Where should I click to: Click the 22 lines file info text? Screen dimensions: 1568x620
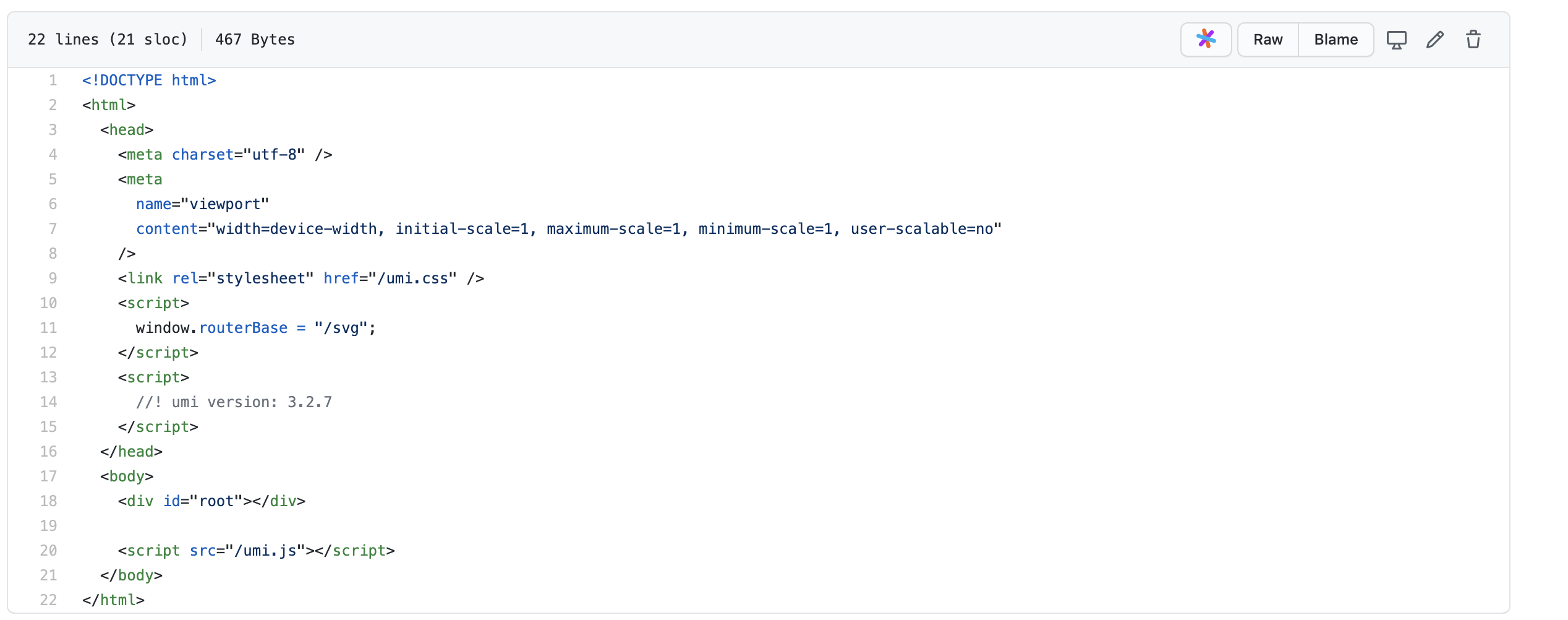(107, 39)
